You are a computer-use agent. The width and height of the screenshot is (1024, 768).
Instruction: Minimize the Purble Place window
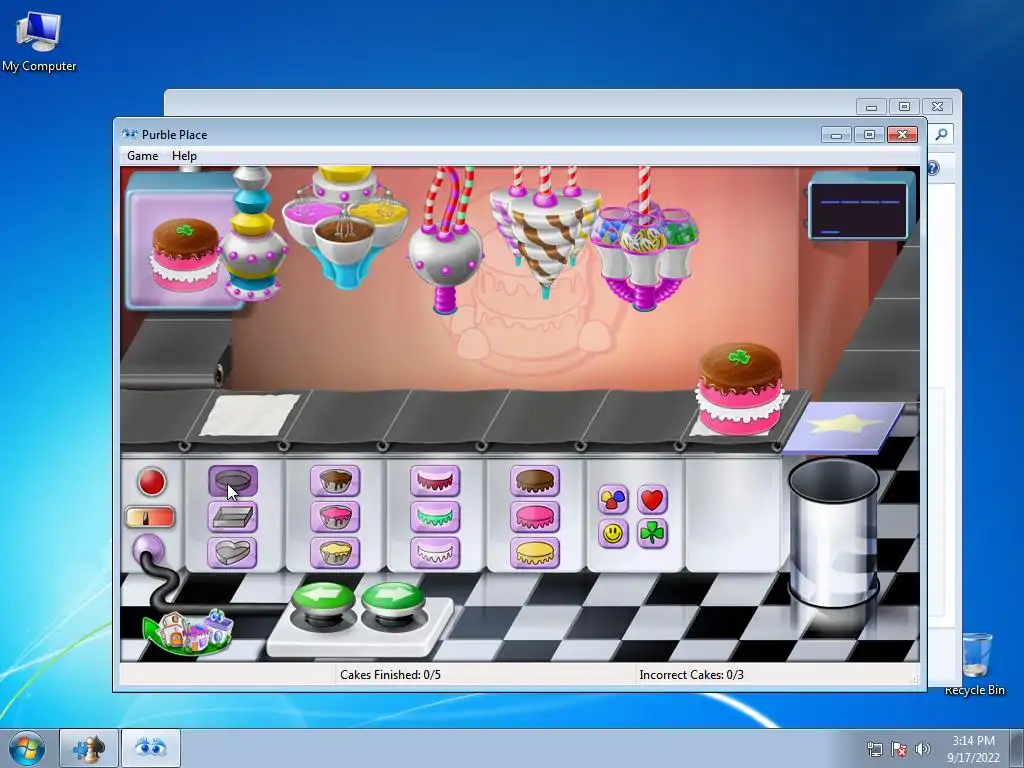tap(837, 135)
